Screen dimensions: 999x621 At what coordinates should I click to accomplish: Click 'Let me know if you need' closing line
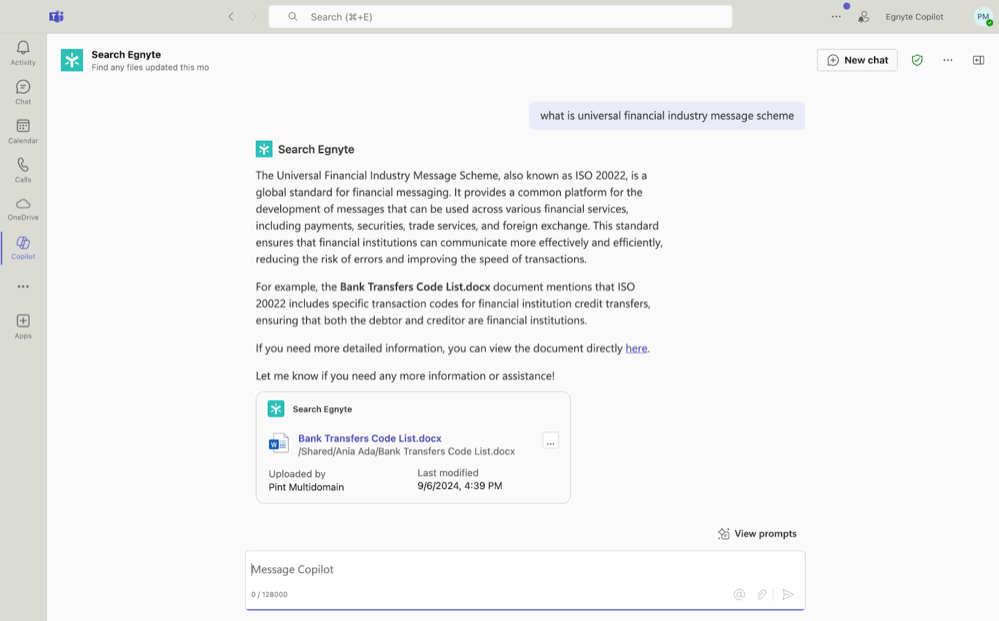pos(405,376)
